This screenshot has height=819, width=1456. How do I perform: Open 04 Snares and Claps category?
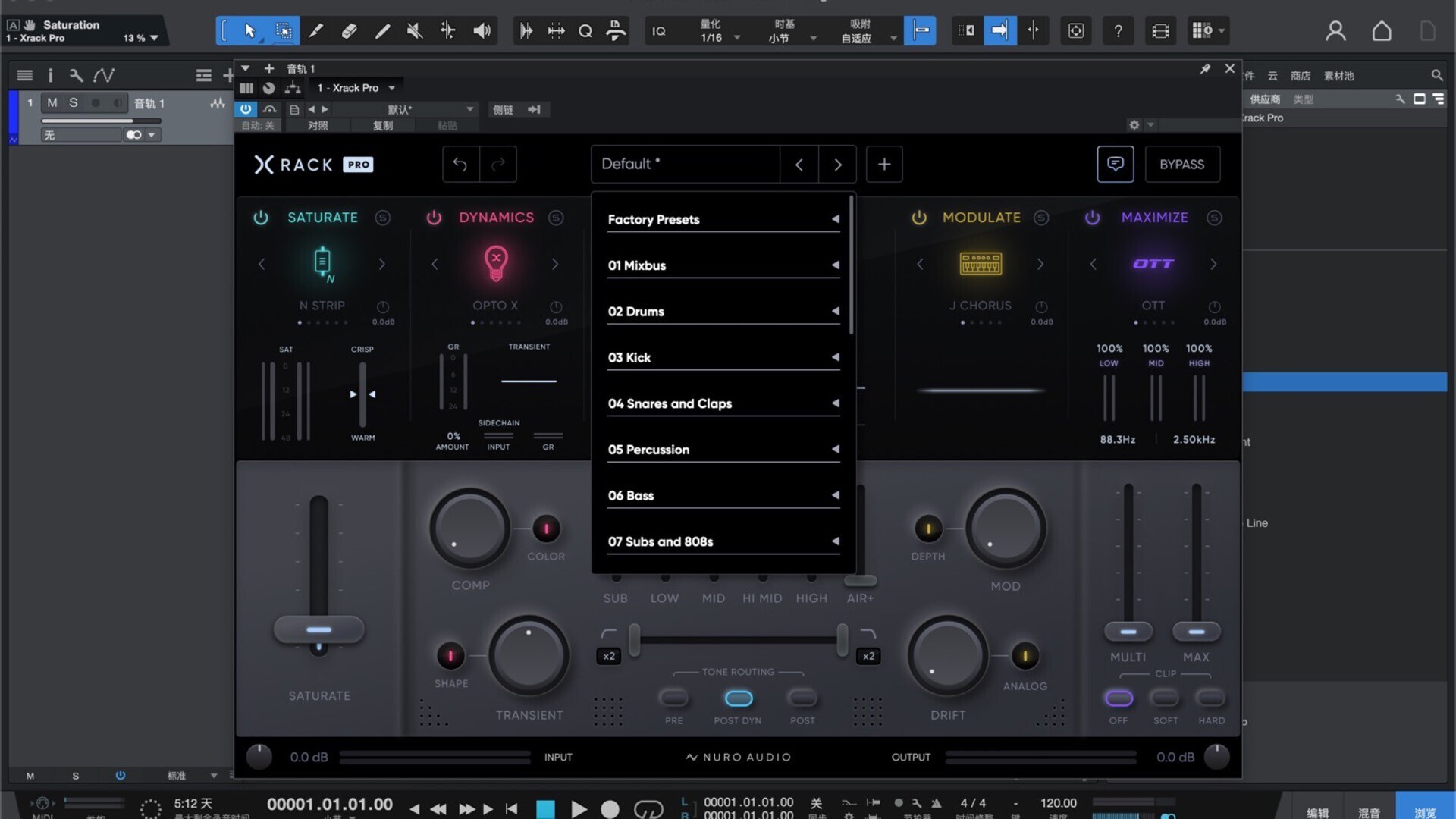[x=723, y=403]
